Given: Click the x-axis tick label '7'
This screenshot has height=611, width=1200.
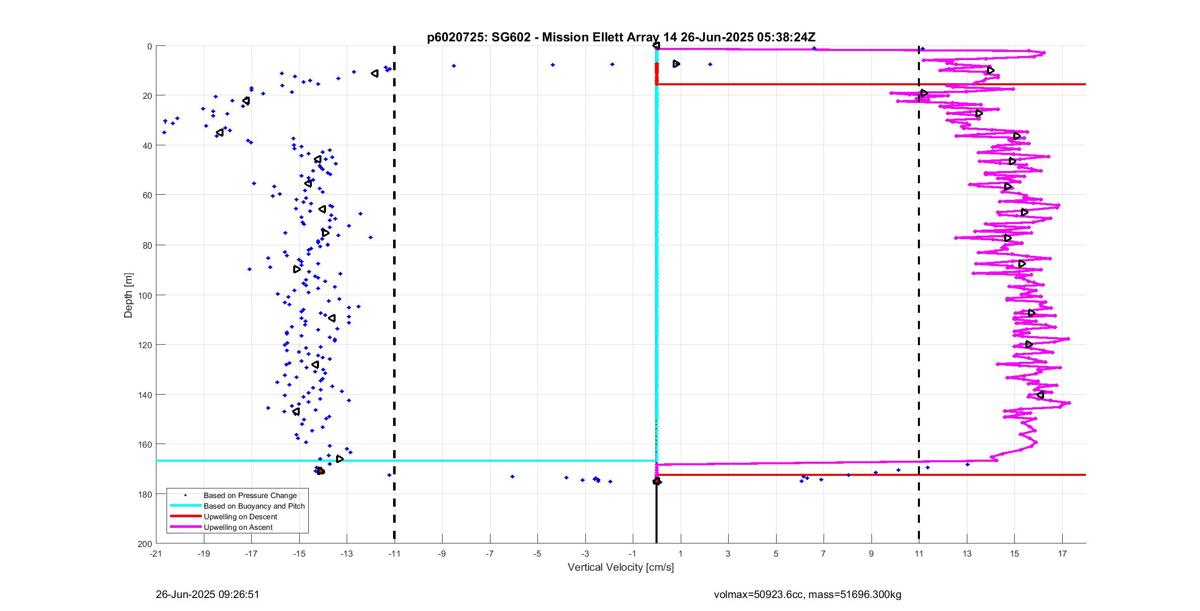Looking at the screenshot, I should pyautogui.click(x=823, y=553).
